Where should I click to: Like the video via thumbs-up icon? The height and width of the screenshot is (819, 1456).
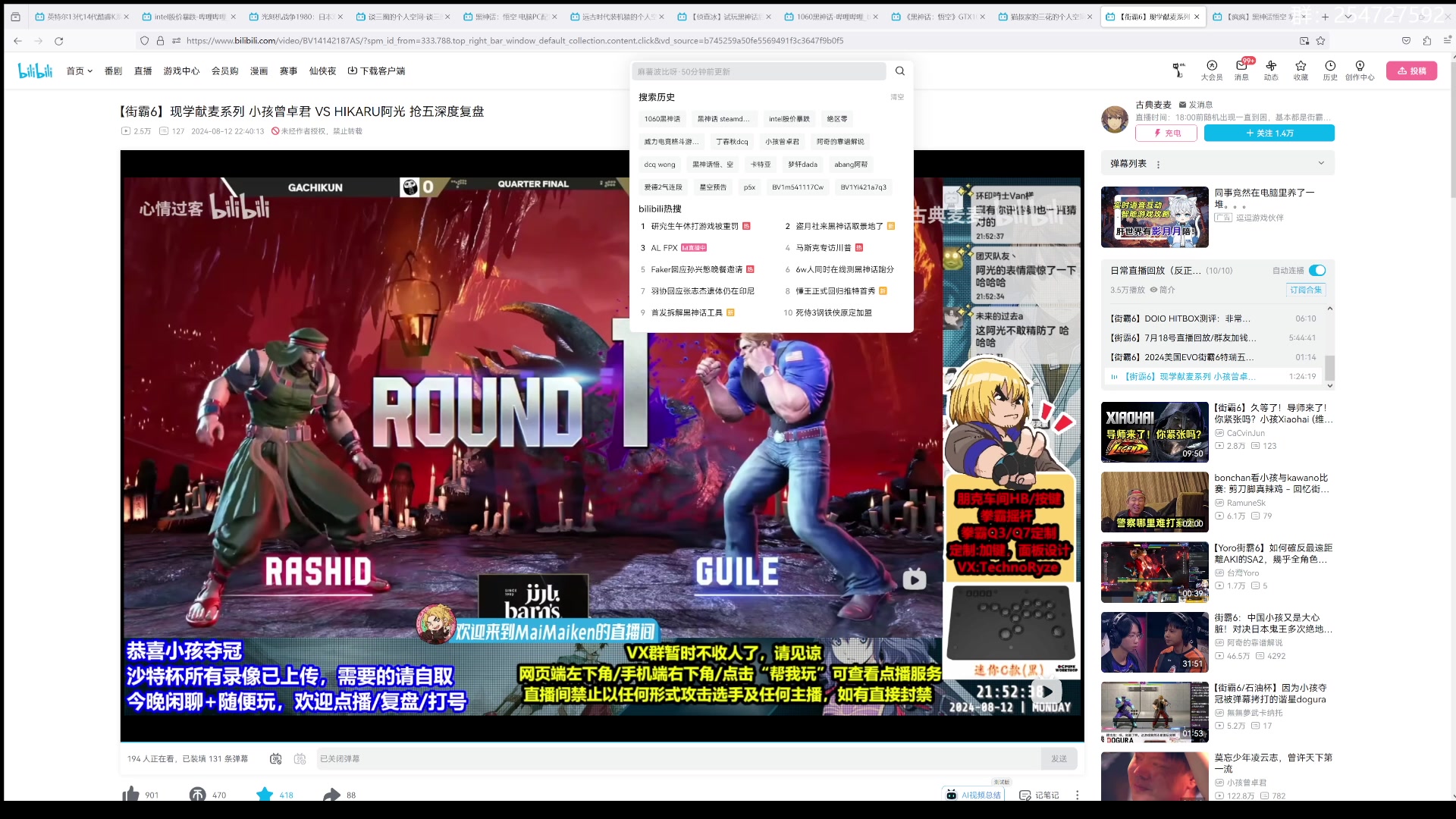coord(130,794)
